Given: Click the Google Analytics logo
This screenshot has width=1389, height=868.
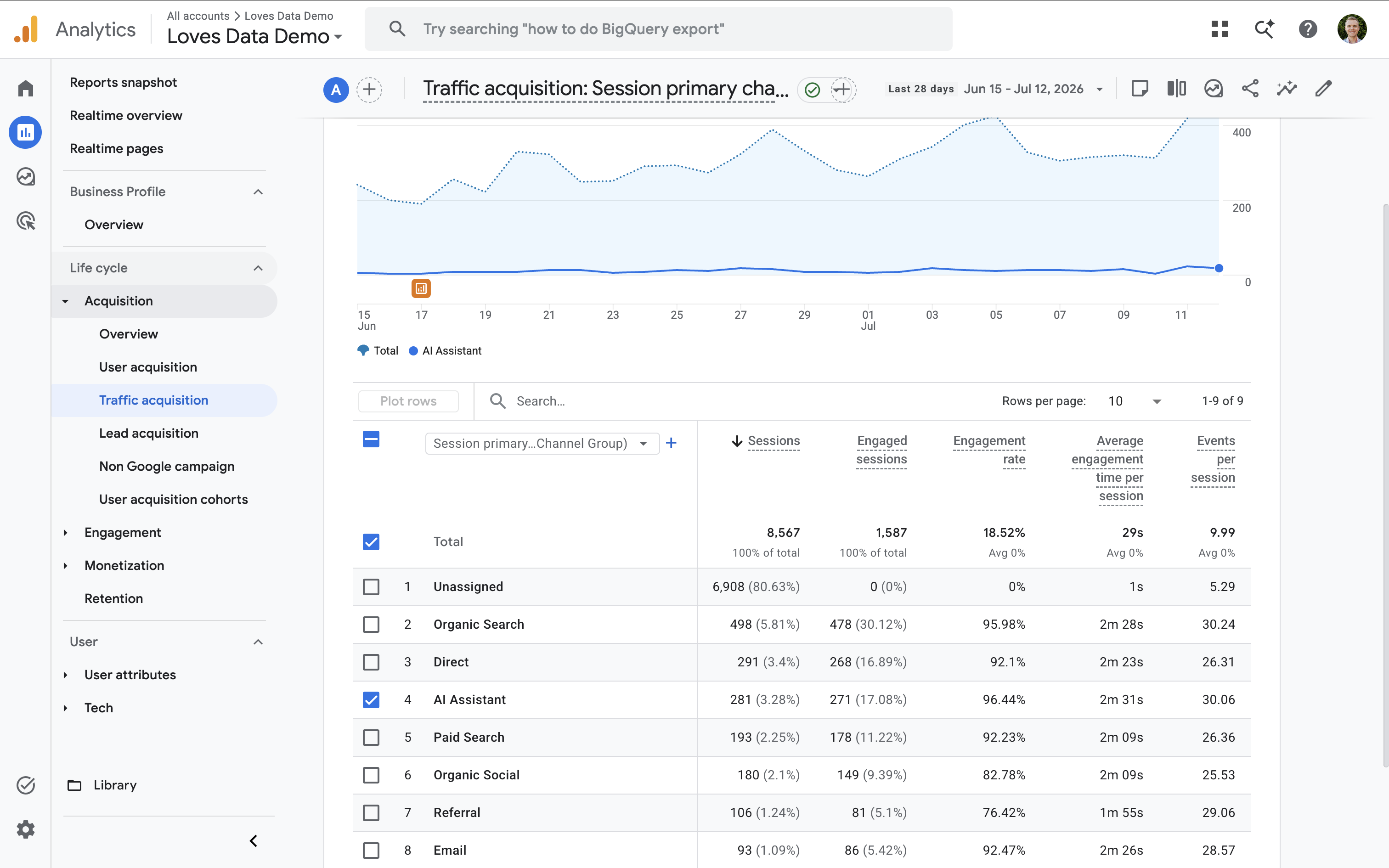Looking at the screenshot, I should tap(26, 29).
